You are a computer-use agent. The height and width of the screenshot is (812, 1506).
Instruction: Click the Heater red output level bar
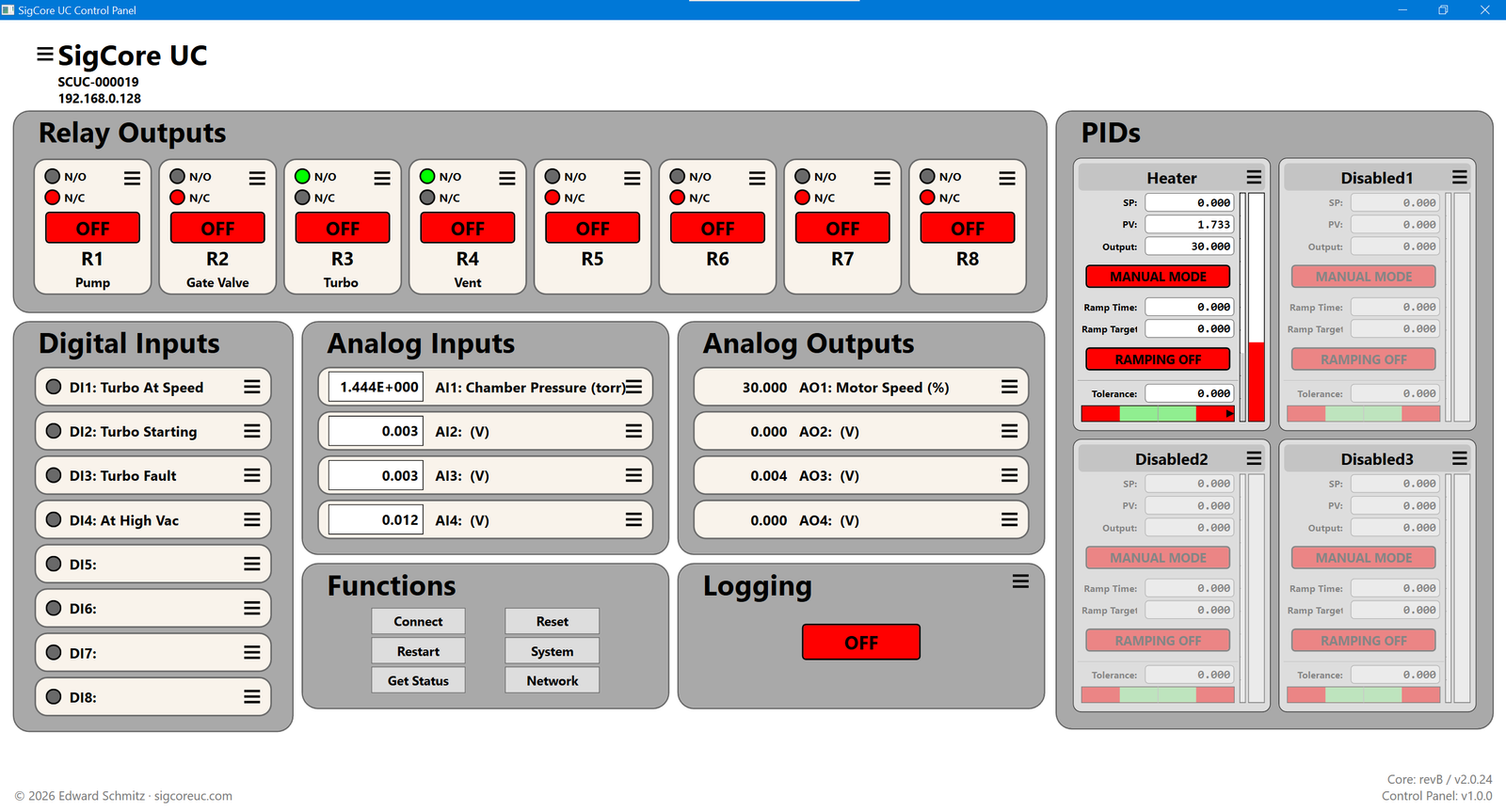point(1256,381)
